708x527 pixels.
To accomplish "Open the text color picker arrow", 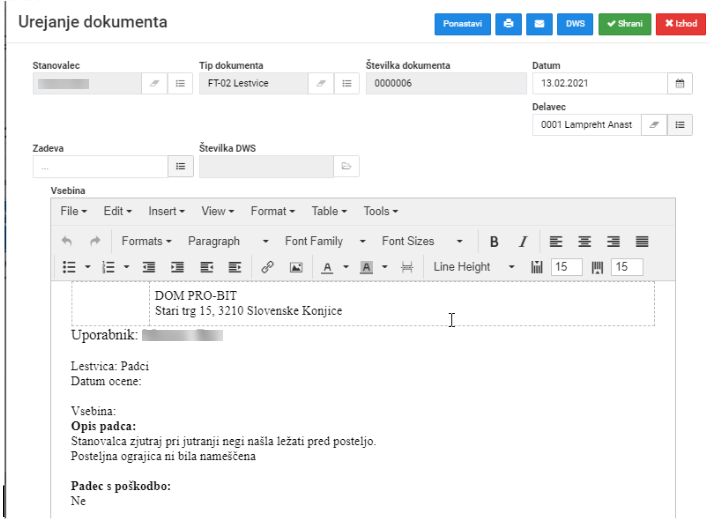I will [346, 267].
